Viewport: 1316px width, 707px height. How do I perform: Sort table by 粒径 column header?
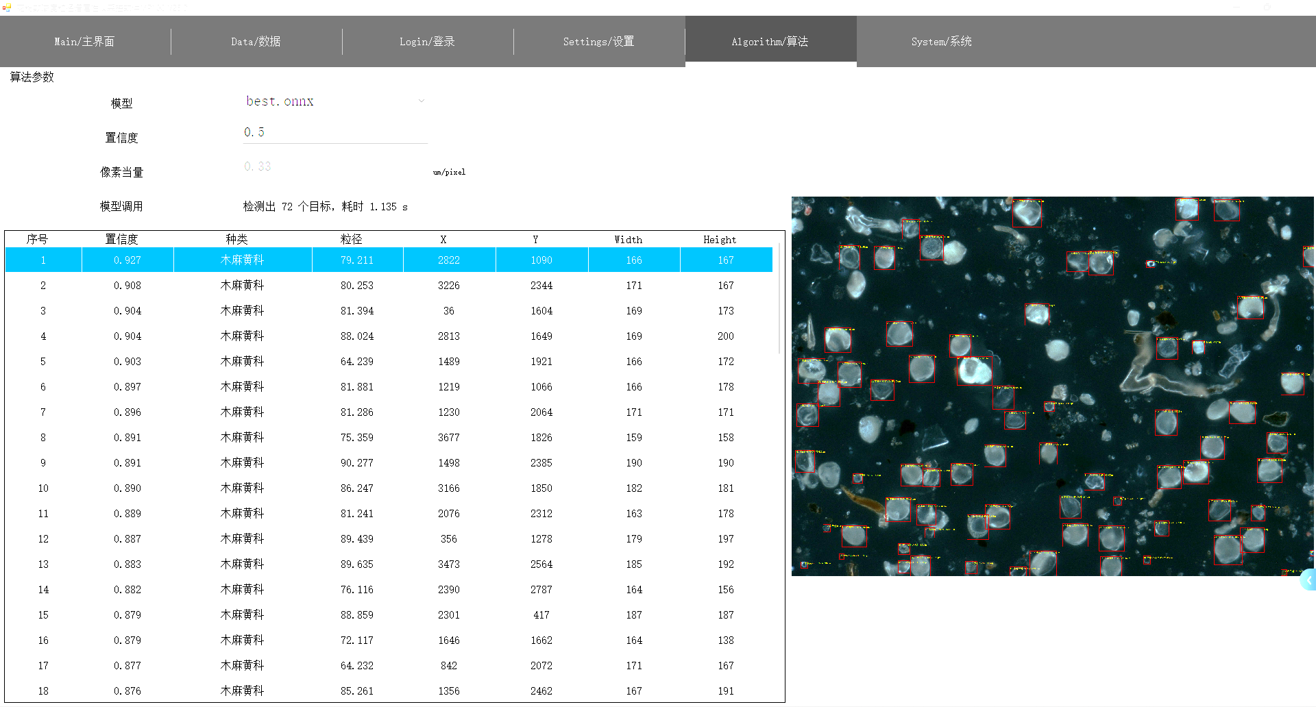[x=351, y=240]
